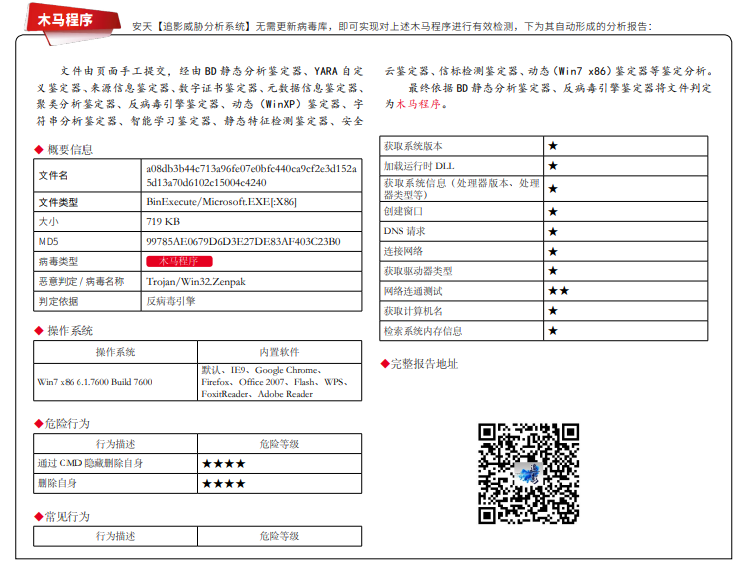Viewport: 744px width, 561px height.
Task: Select the 完整报告地址 heading
Action: click(x=424, y=364)
